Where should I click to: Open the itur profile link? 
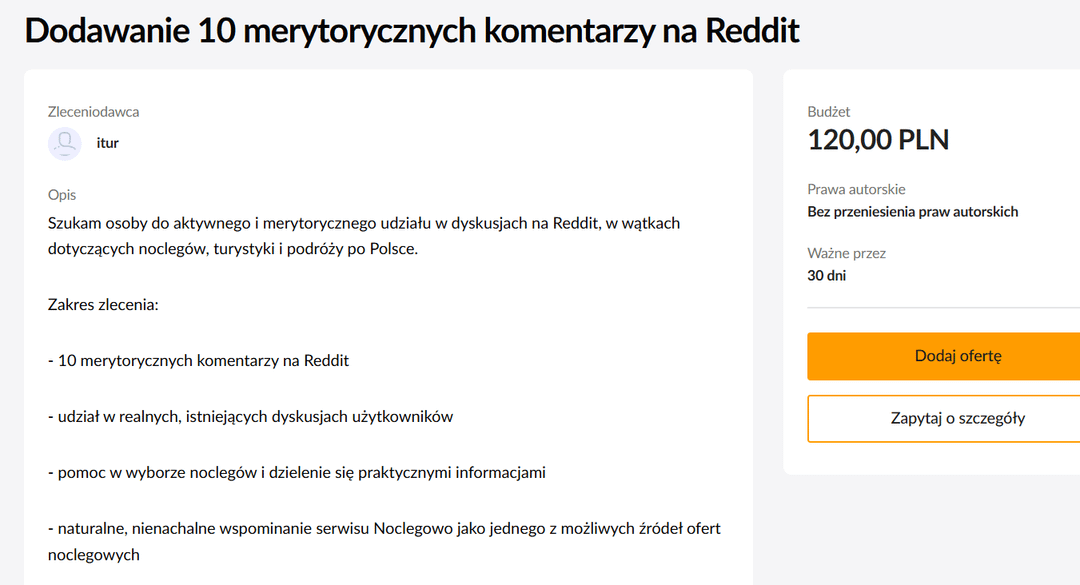pyautogui.click(x=106, y=142)
